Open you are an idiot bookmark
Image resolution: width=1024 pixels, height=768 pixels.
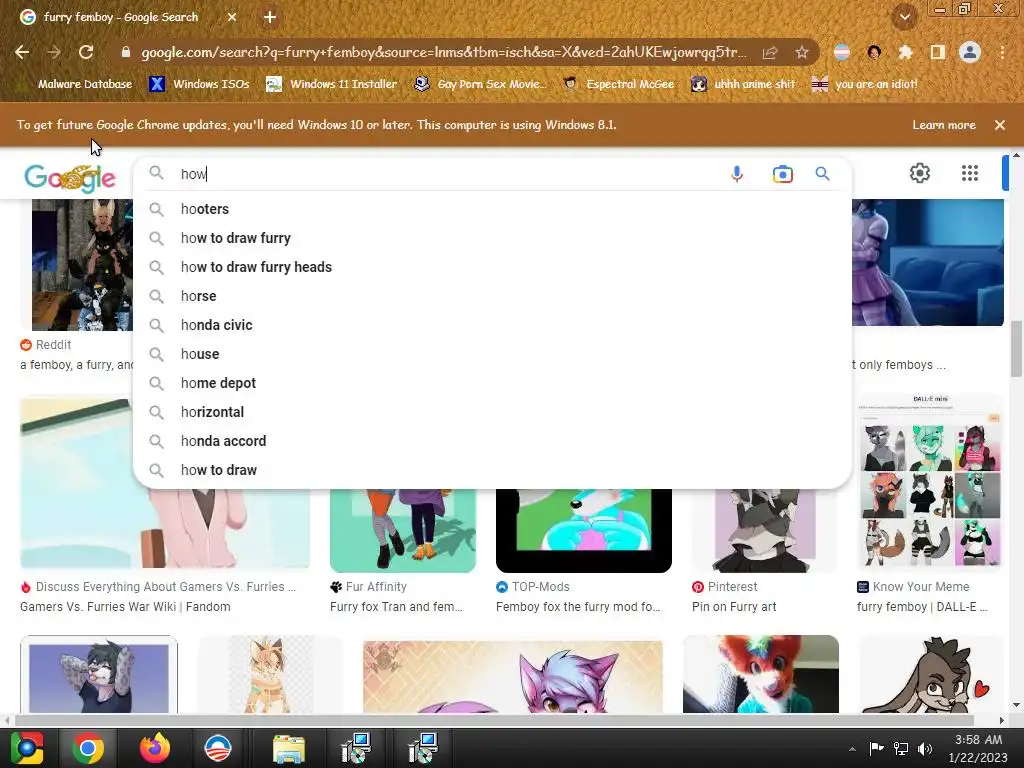coord(865,84)
